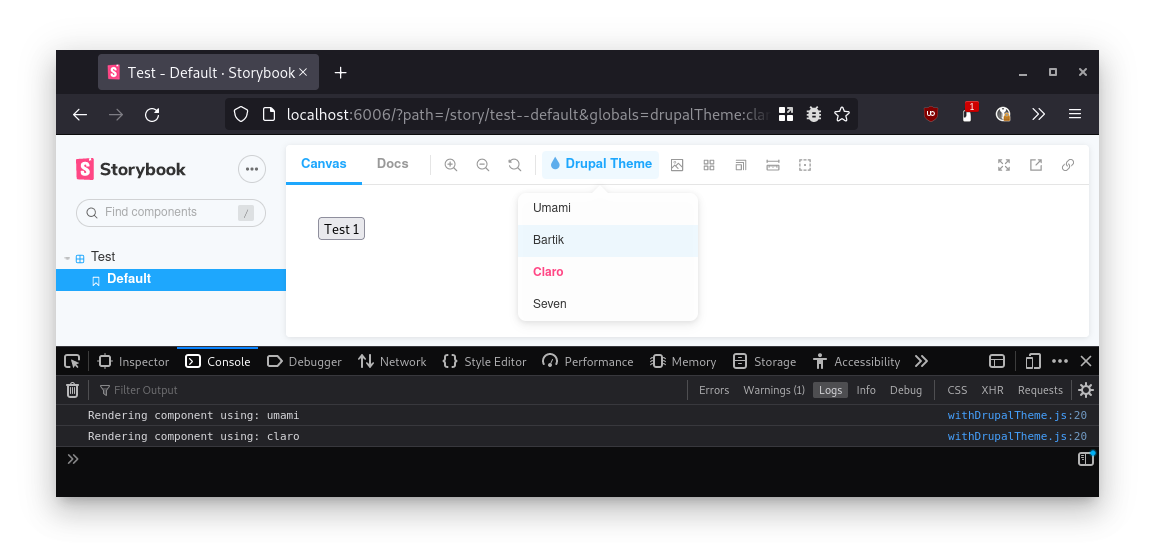The height and width of the screenshot is (559, 1155).
Task: Select the Default story
Action: click(x=171, y=279)
